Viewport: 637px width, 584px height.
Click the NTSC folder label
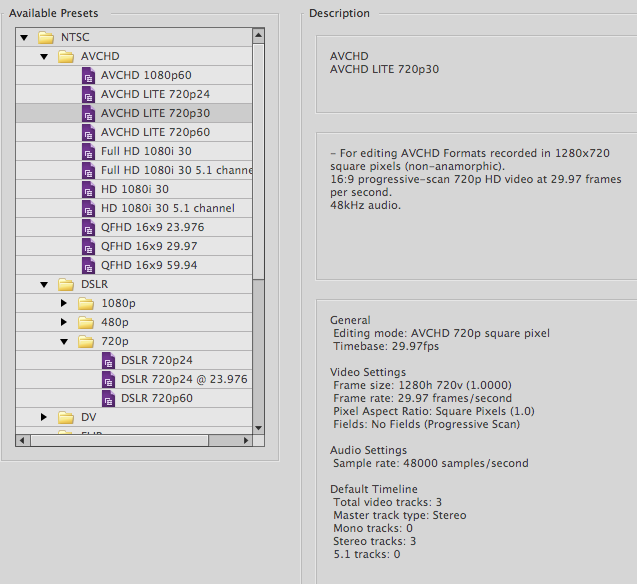pyautogui.click(x=75, y=37)
